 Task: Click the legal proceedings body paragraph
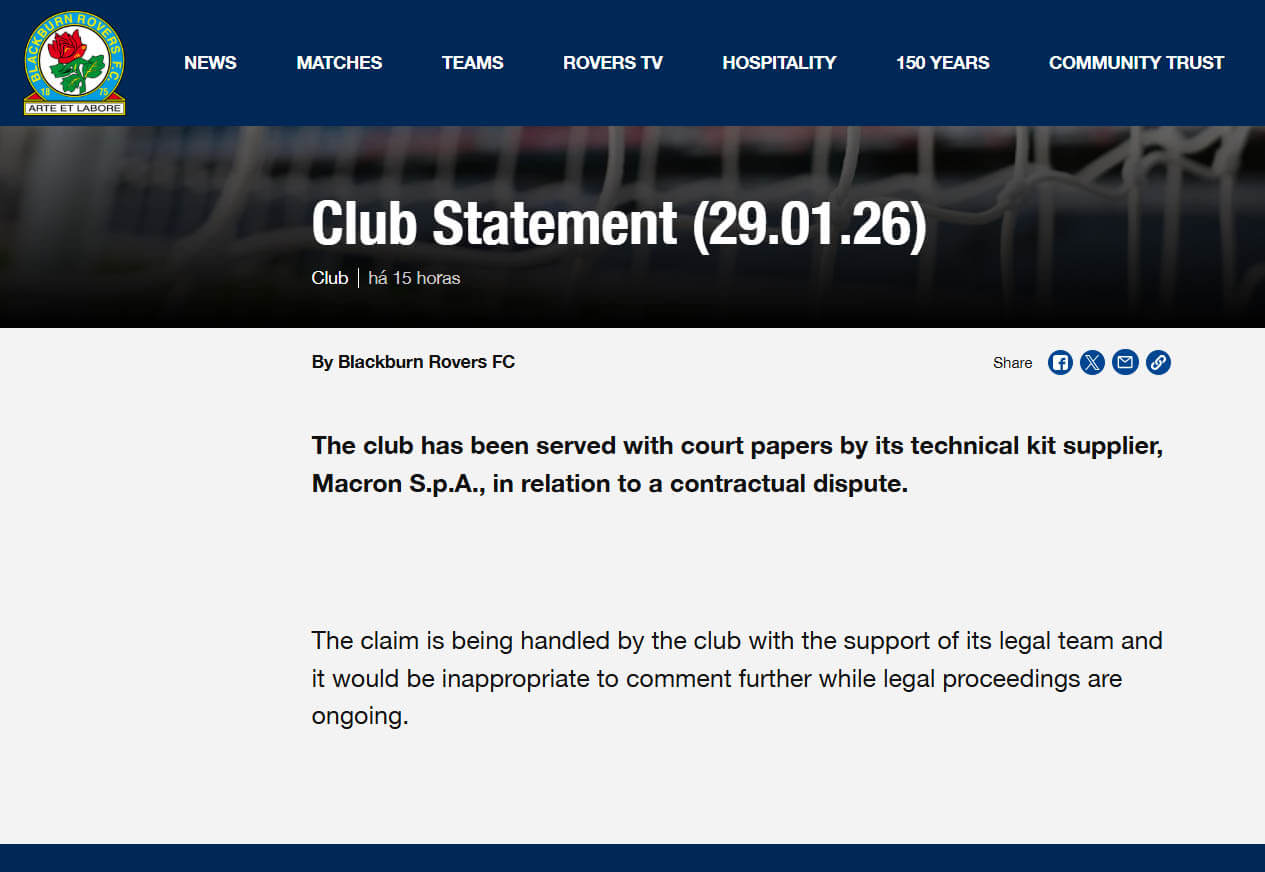point(737,679)
